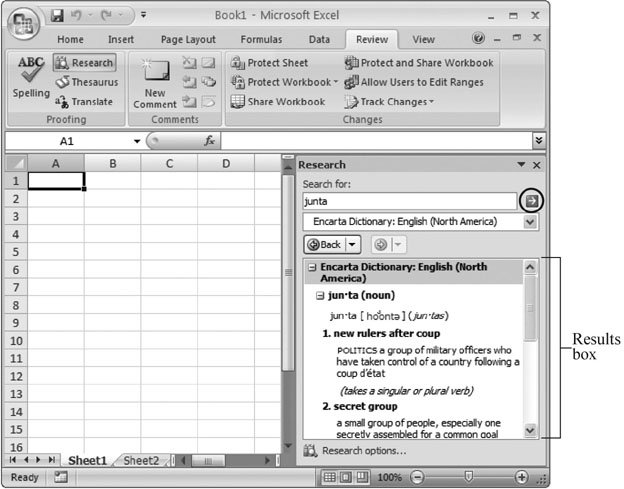Click the Search for text field

pos(410,201)
